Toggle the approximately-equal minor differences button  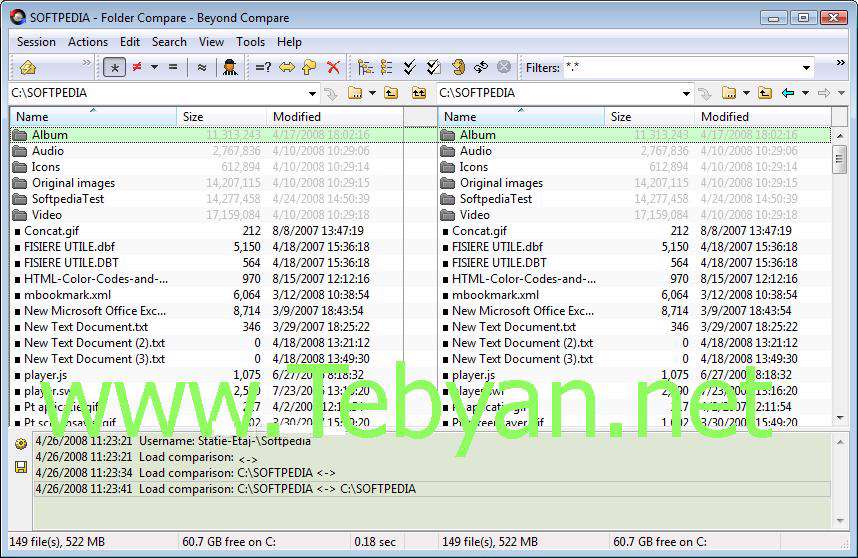(202, 68)
